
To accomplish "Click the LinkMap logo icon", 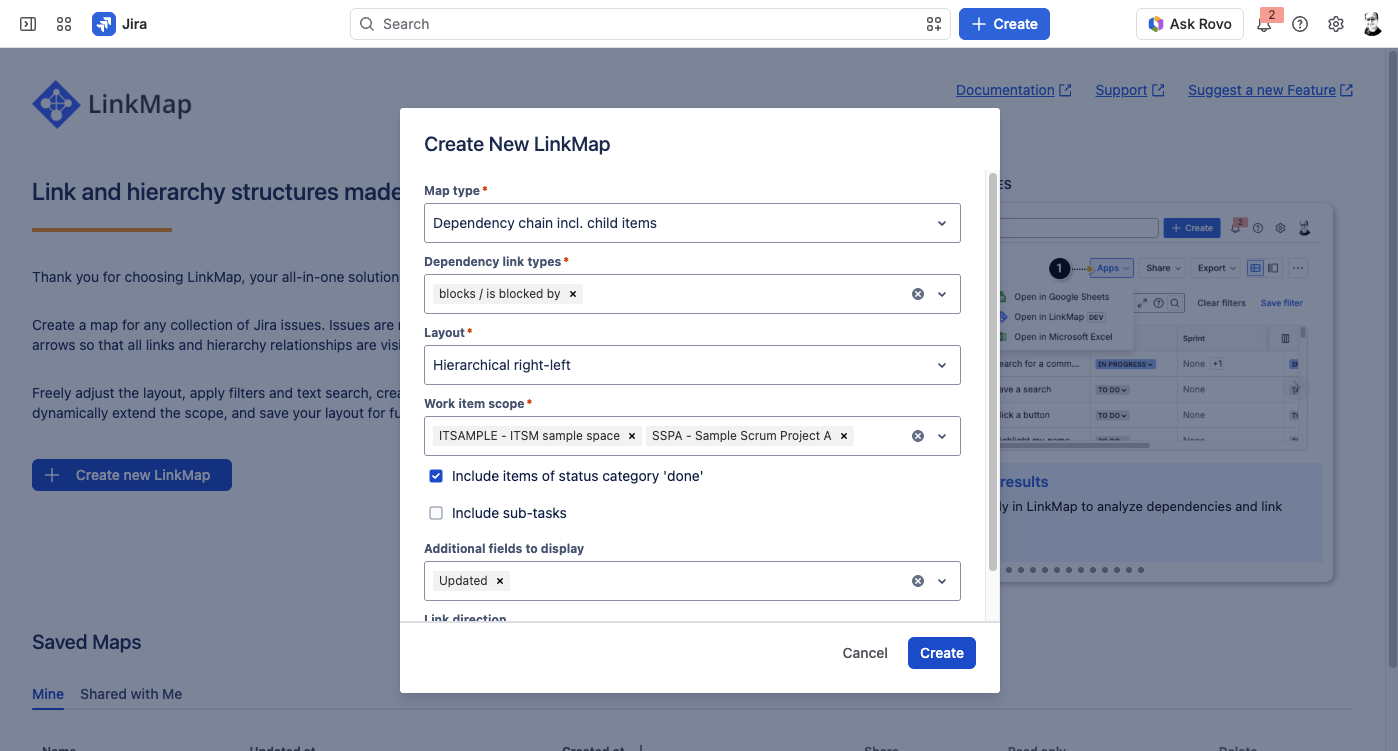I will tap(56, 104).
